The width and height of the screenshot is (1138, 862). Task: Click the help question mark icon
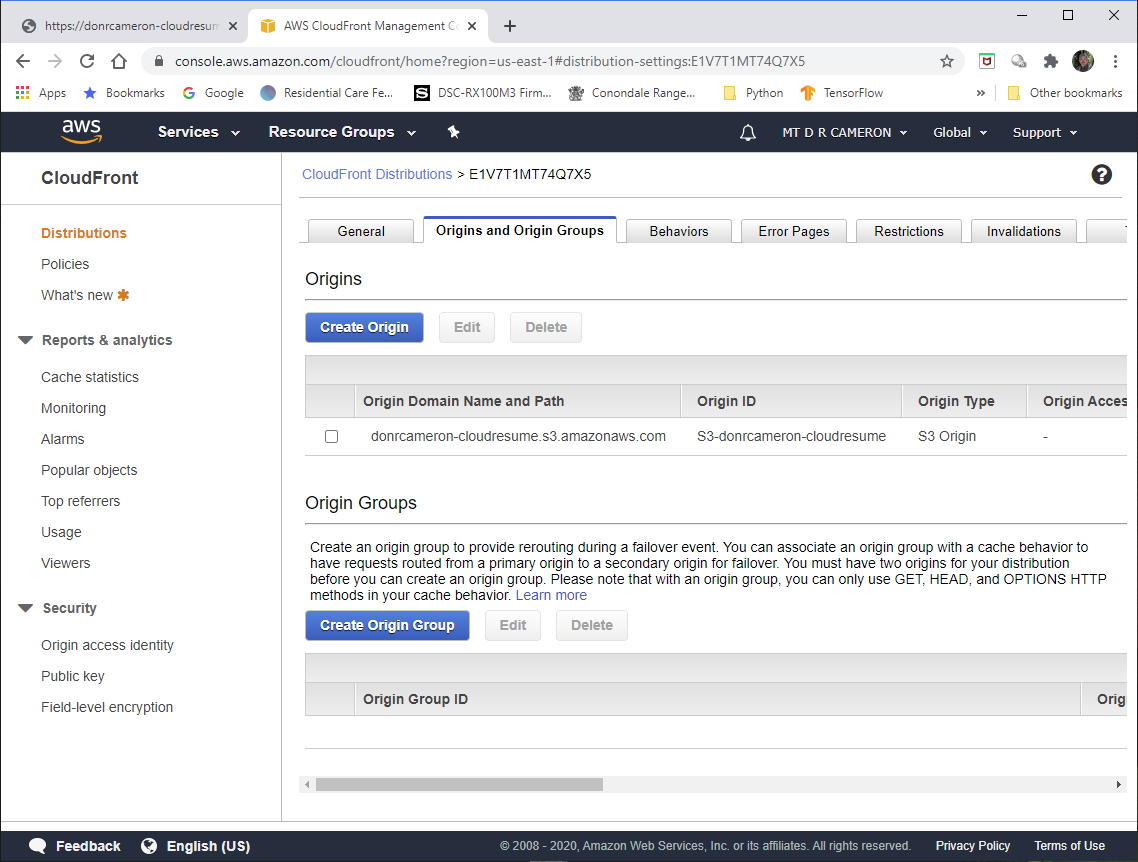(x=1101, y=175)
